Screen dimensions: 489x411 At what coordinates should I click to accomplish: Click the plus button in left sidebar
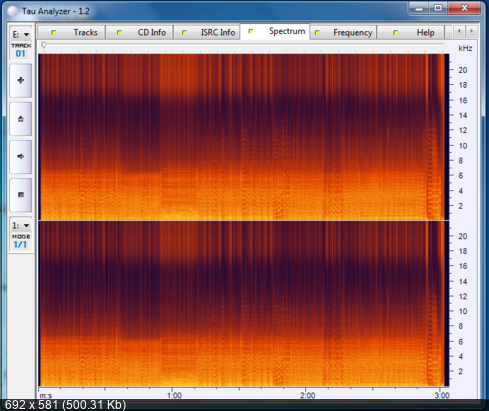click(21, 81)
